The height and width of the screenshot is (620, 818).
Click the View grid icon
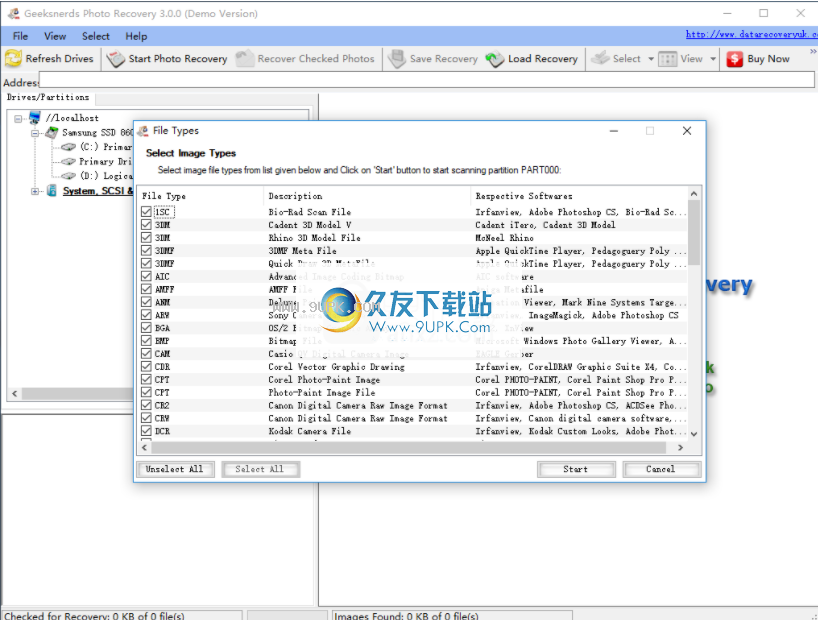point(668,59)
